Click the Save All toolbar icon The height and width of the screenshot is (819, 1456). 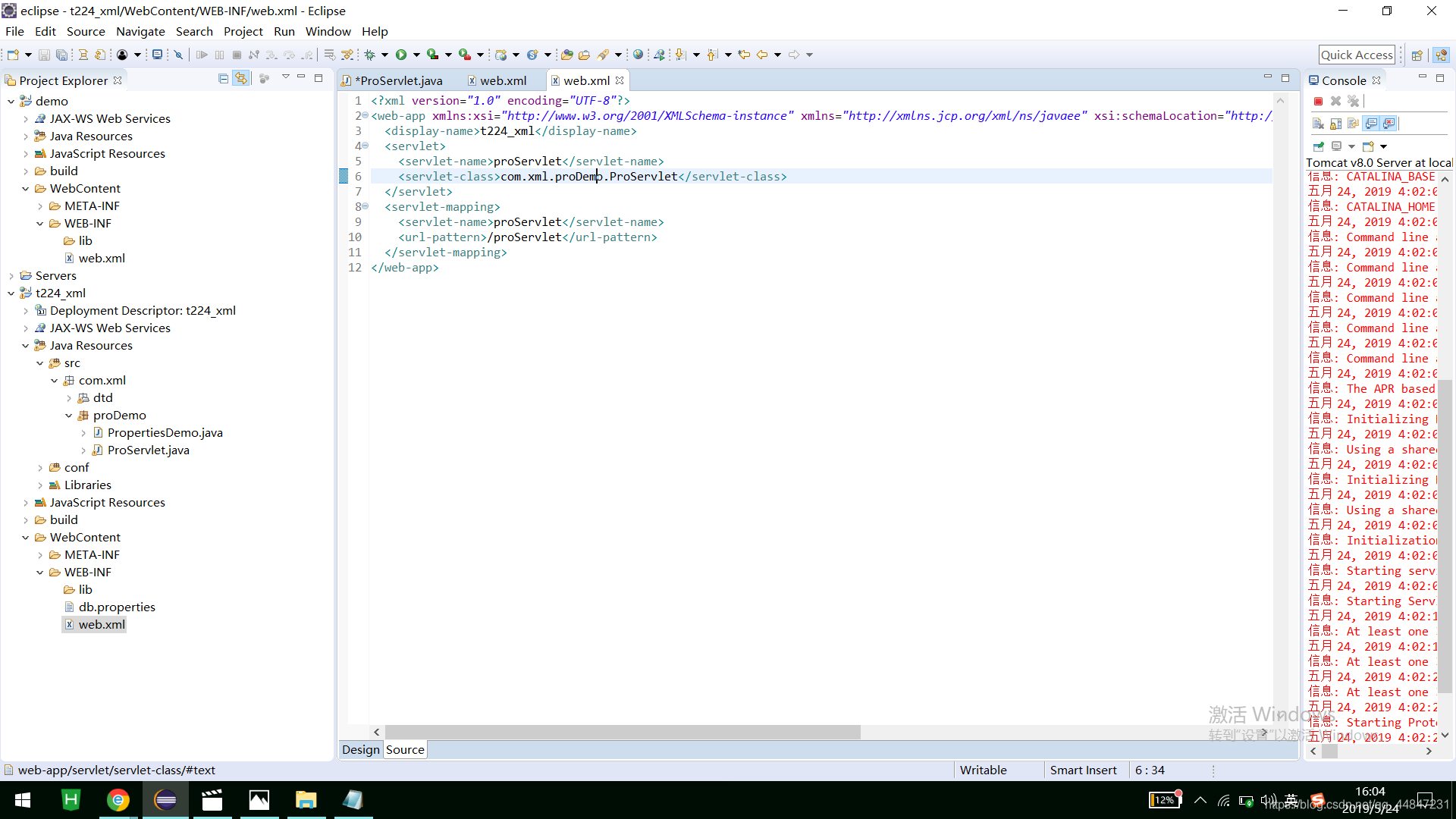[x=61, y=55]
